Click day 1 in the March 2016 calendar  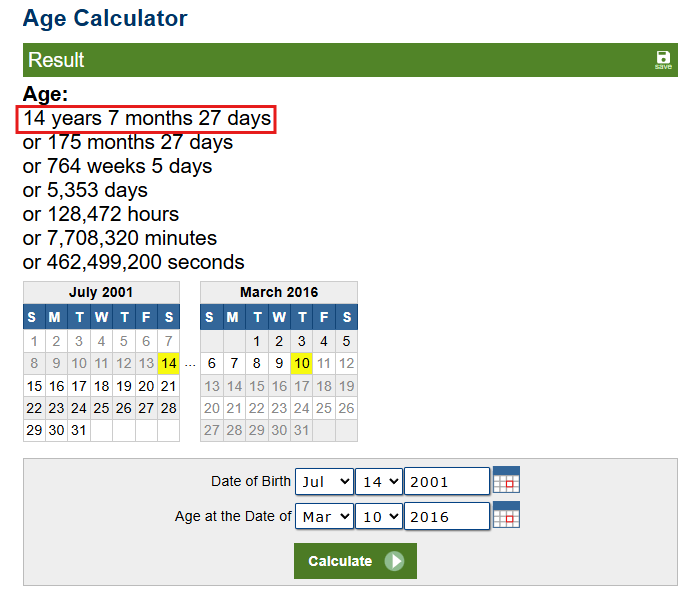[256, 341]
